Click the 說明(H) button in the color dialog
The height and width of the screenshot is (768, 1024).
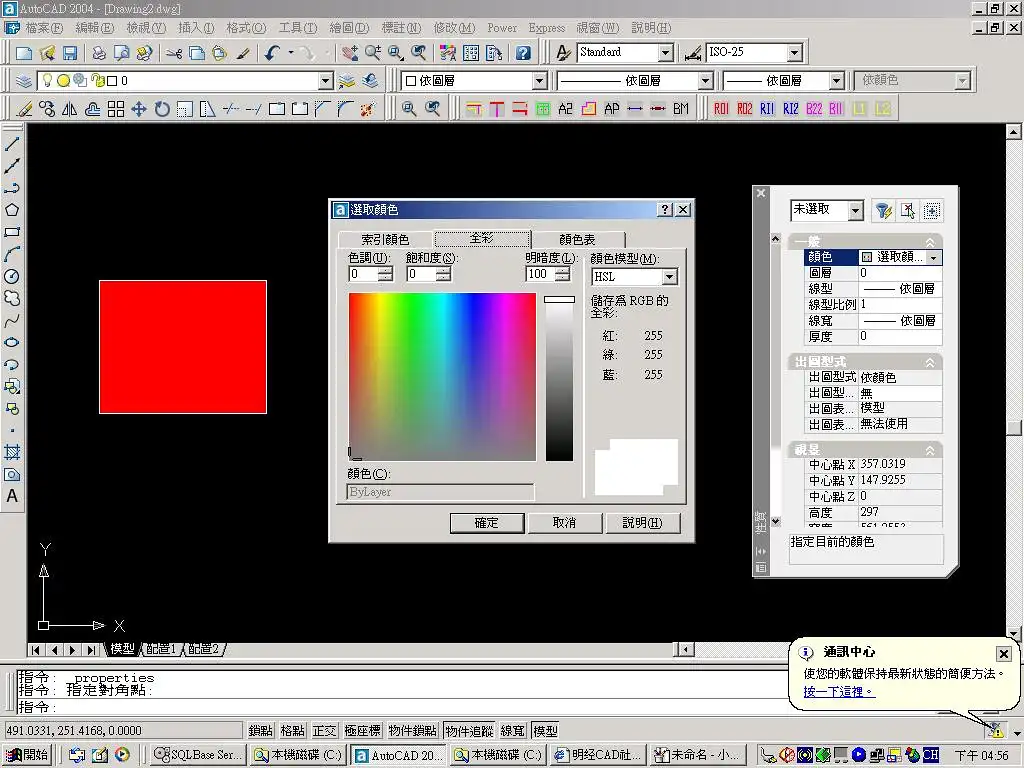[x=643, y=523]
